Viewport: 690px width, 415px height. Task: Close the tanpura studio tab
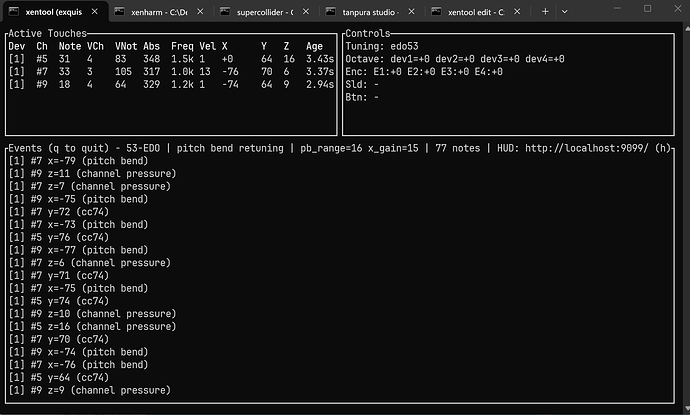[x=411, y=12]
